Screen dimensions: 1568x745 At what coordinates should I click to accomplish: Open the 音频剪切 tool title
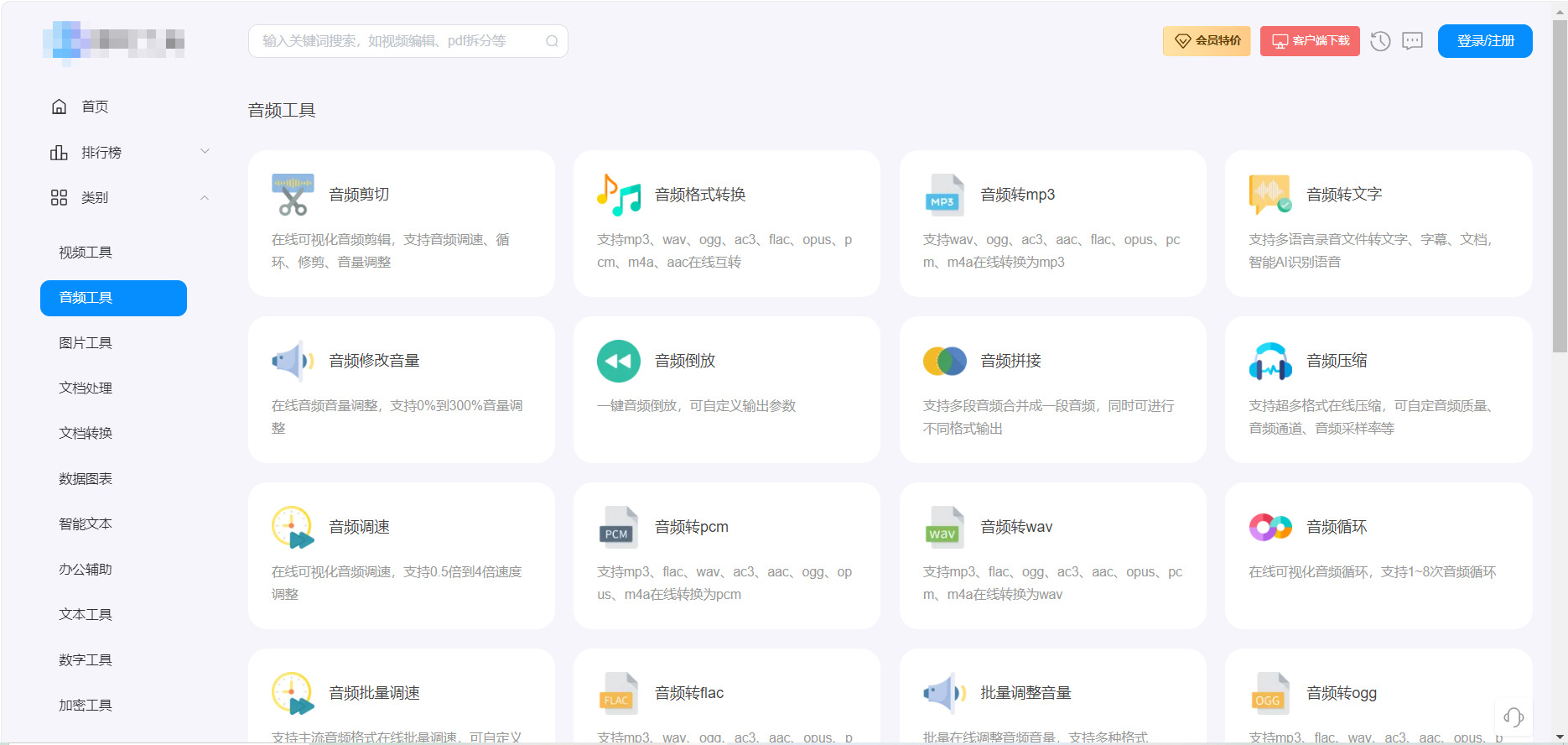coord(359,195)
